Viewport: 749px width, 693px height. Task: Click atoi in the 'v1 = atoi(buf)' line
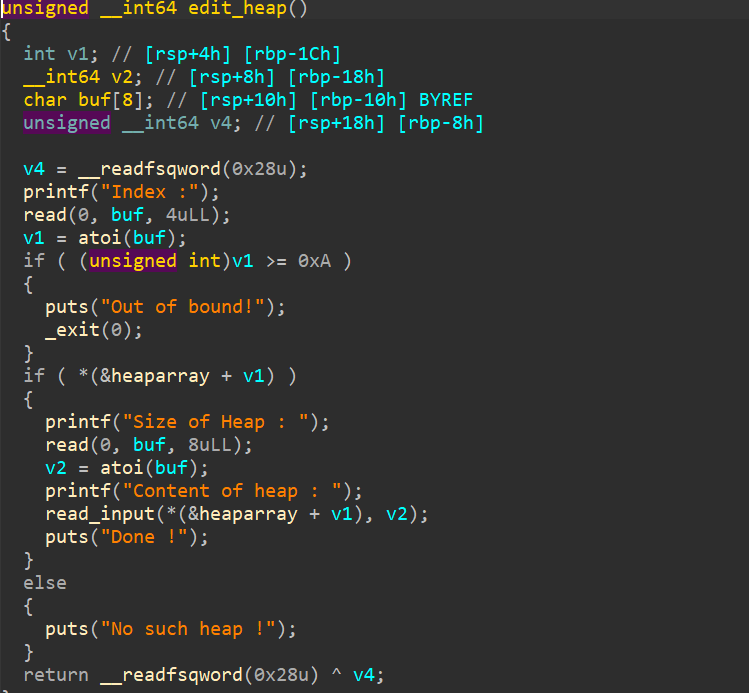point(100,238)
